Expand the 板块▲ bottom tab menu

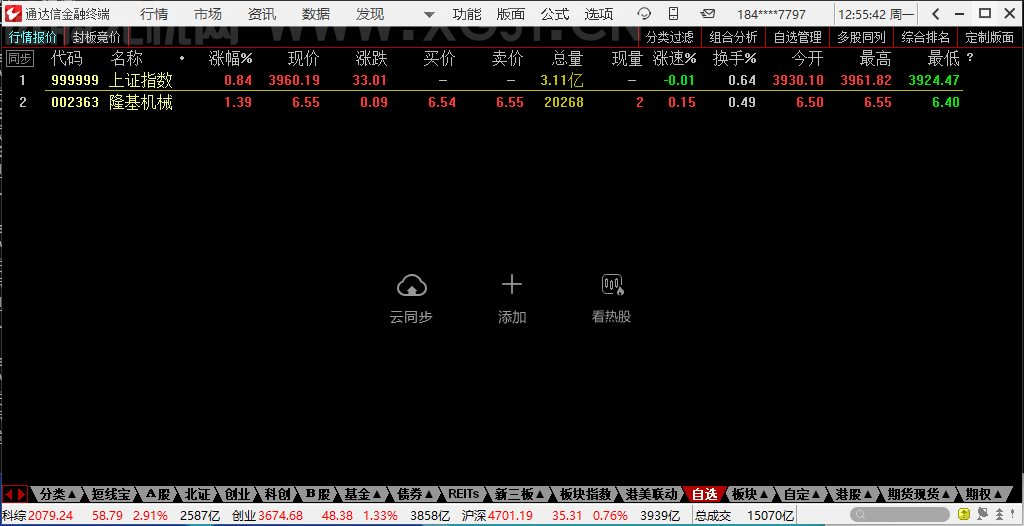(749, 494)
